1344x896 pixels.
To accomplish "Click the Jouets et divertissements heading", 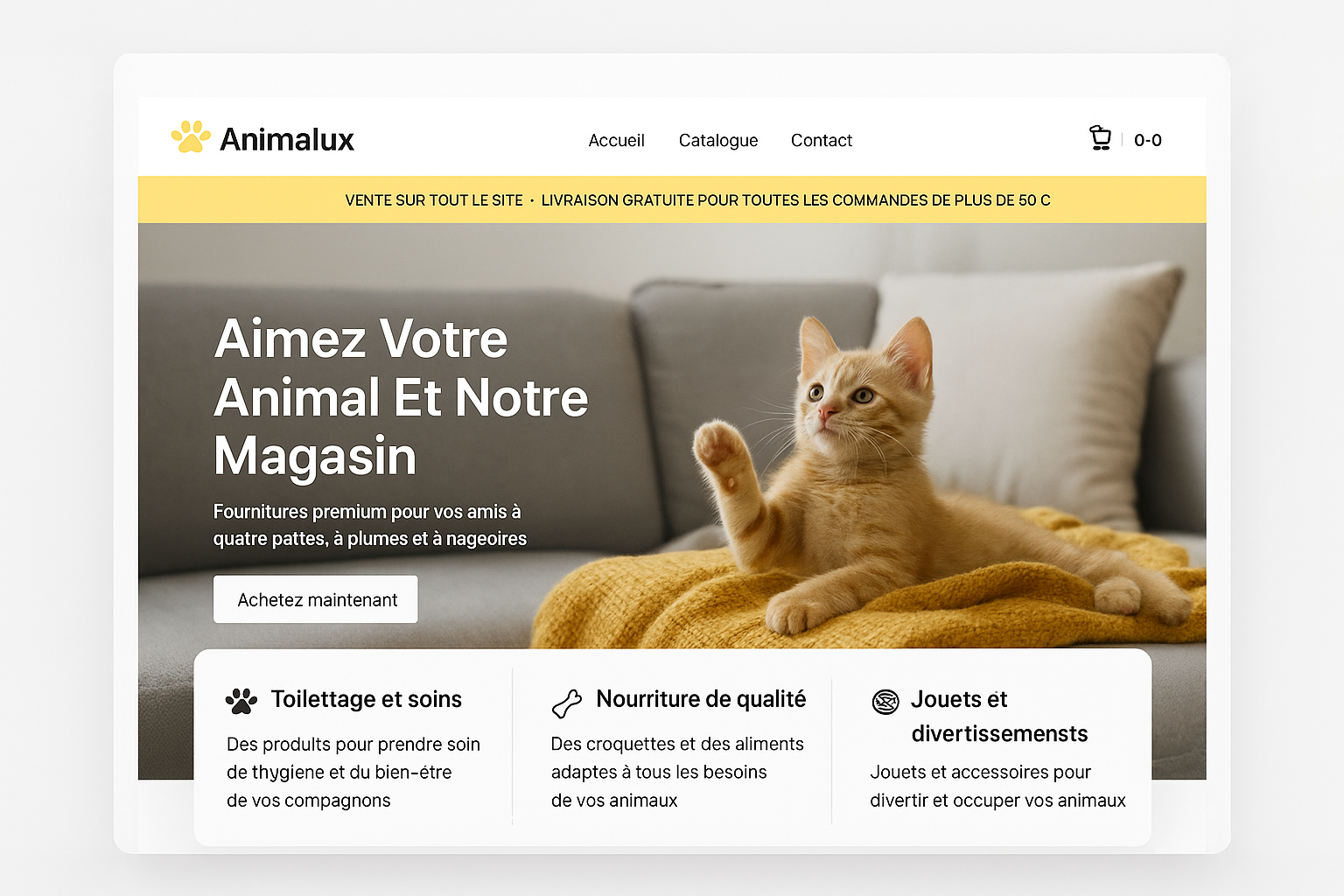I will [999, 716].
